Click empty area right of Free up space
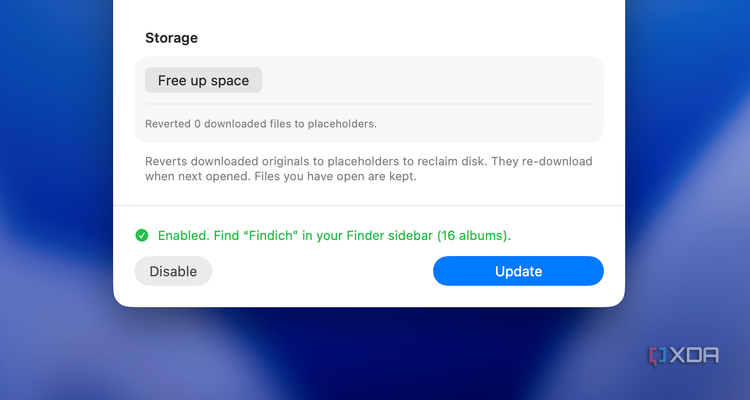This screenshot has height=400, width=750. pos(430,80)
